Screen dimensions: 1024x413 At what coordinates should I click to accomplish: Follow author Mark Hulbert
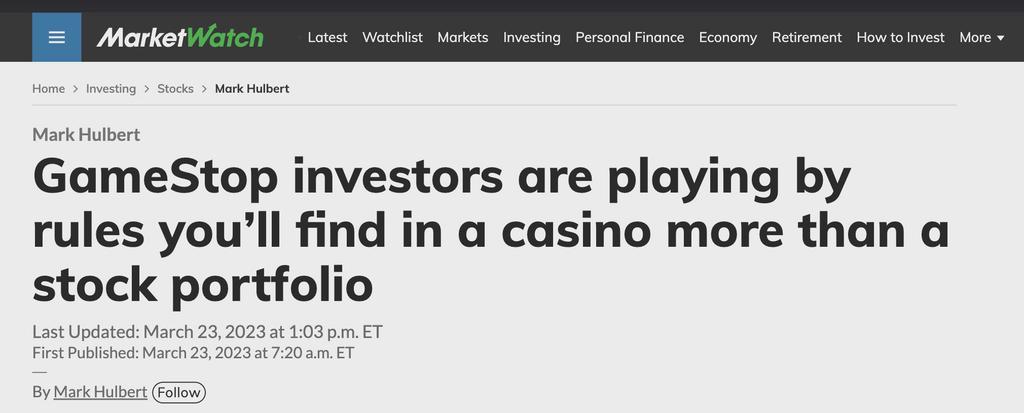pyautogui.click(x=178, y=392)
